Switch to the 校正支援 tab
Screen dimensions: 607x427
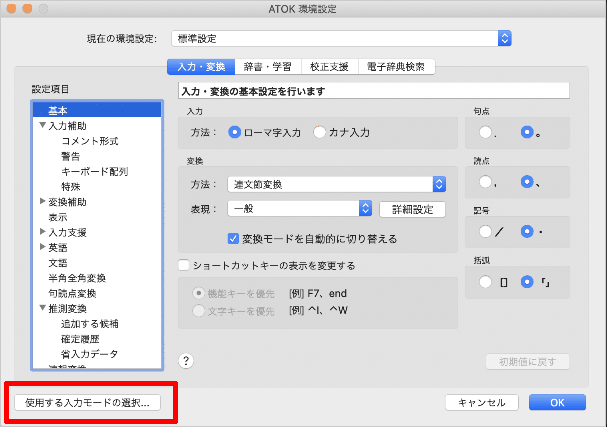(x=329, y=68)
